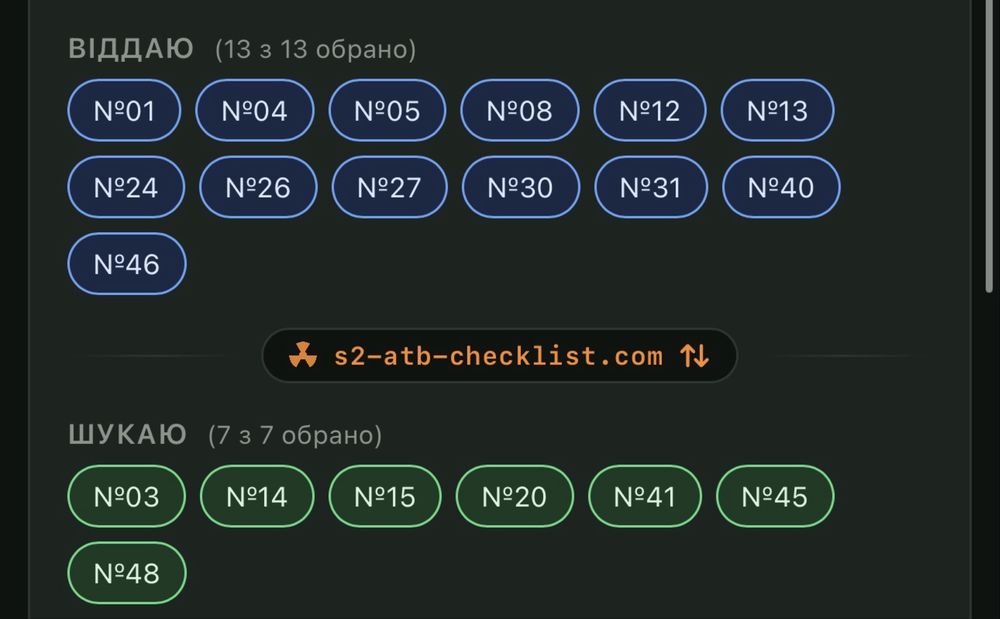Click the orange swap arrows icon
The width and height of the screenshot is (1000, 619).
pyautogui.click(x=695, y=356)
